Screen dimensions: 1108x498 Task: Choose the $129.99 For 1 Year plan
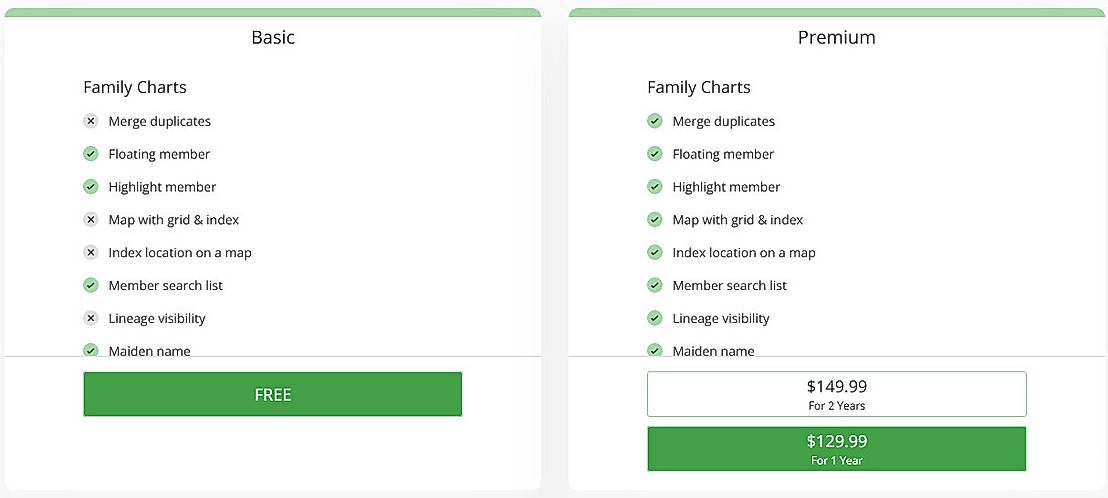pyautogui.click(x=837, y=449)
